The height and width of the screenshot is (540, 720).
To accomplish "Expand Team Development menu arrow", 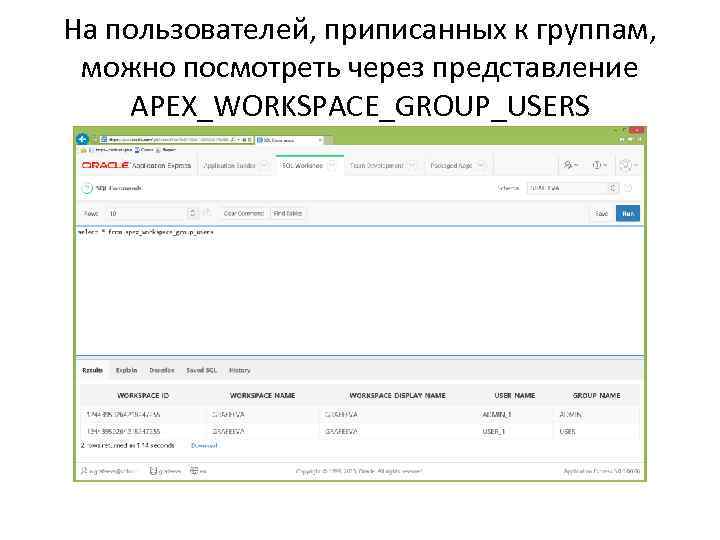I will pyautogui.click(x=412, y=165).
